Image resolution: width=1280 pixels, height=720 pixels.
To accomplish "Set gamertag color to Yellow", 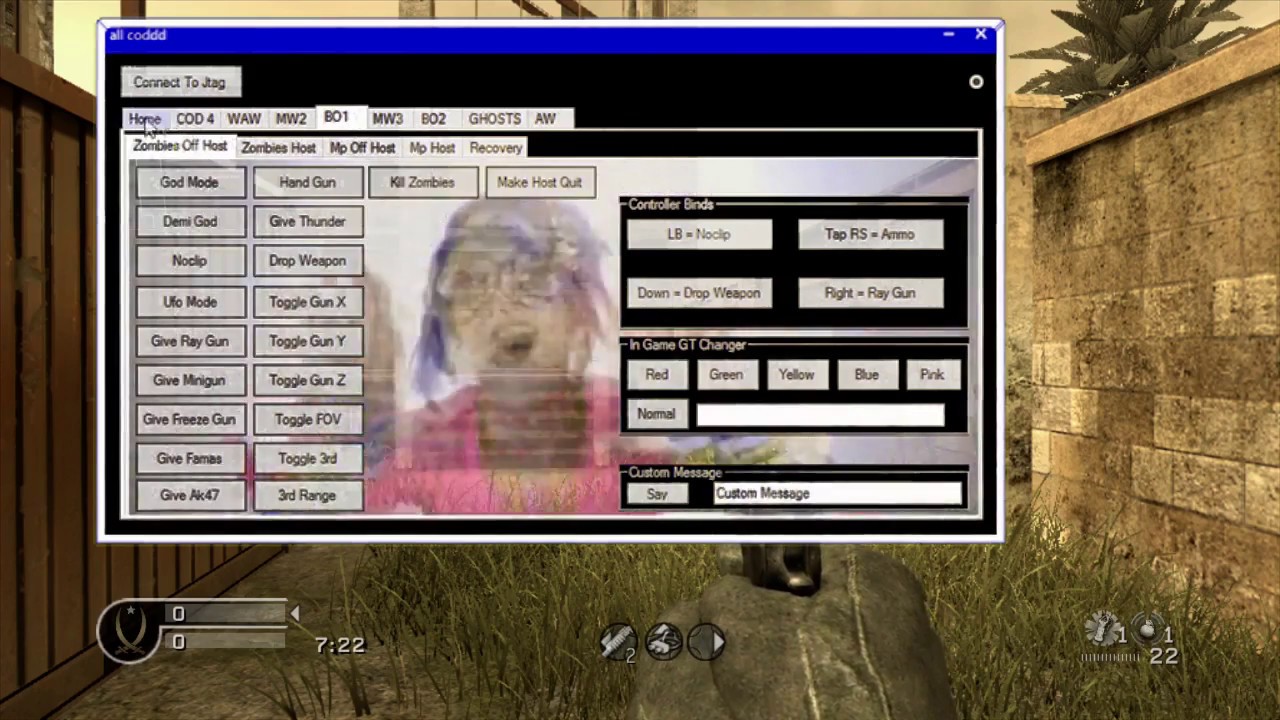I will click(797, 374).
